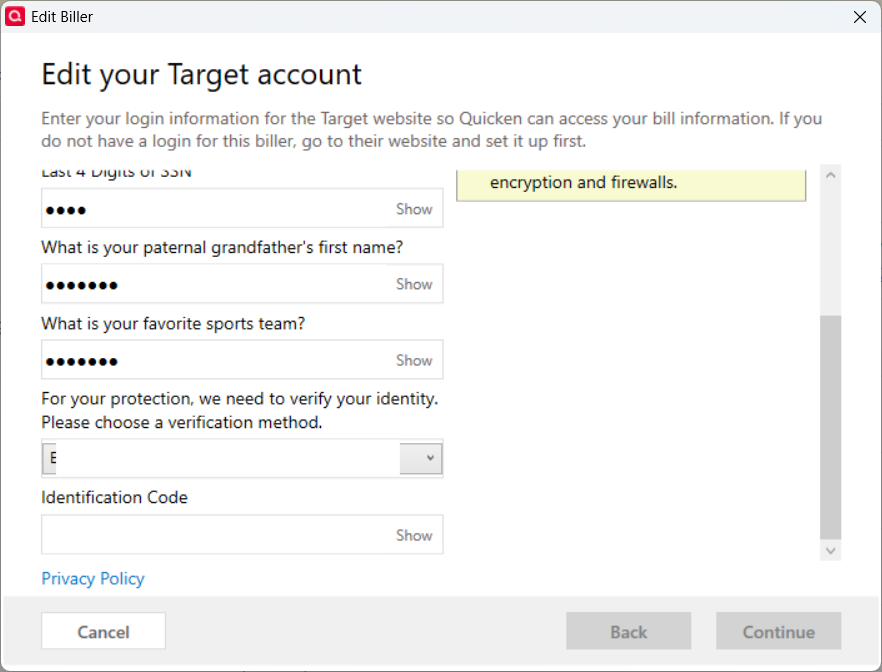The height and width of the screenshot is (672, 882).
Task: Show the Last 4 Digits of SSN value
Action: point(414,209)
